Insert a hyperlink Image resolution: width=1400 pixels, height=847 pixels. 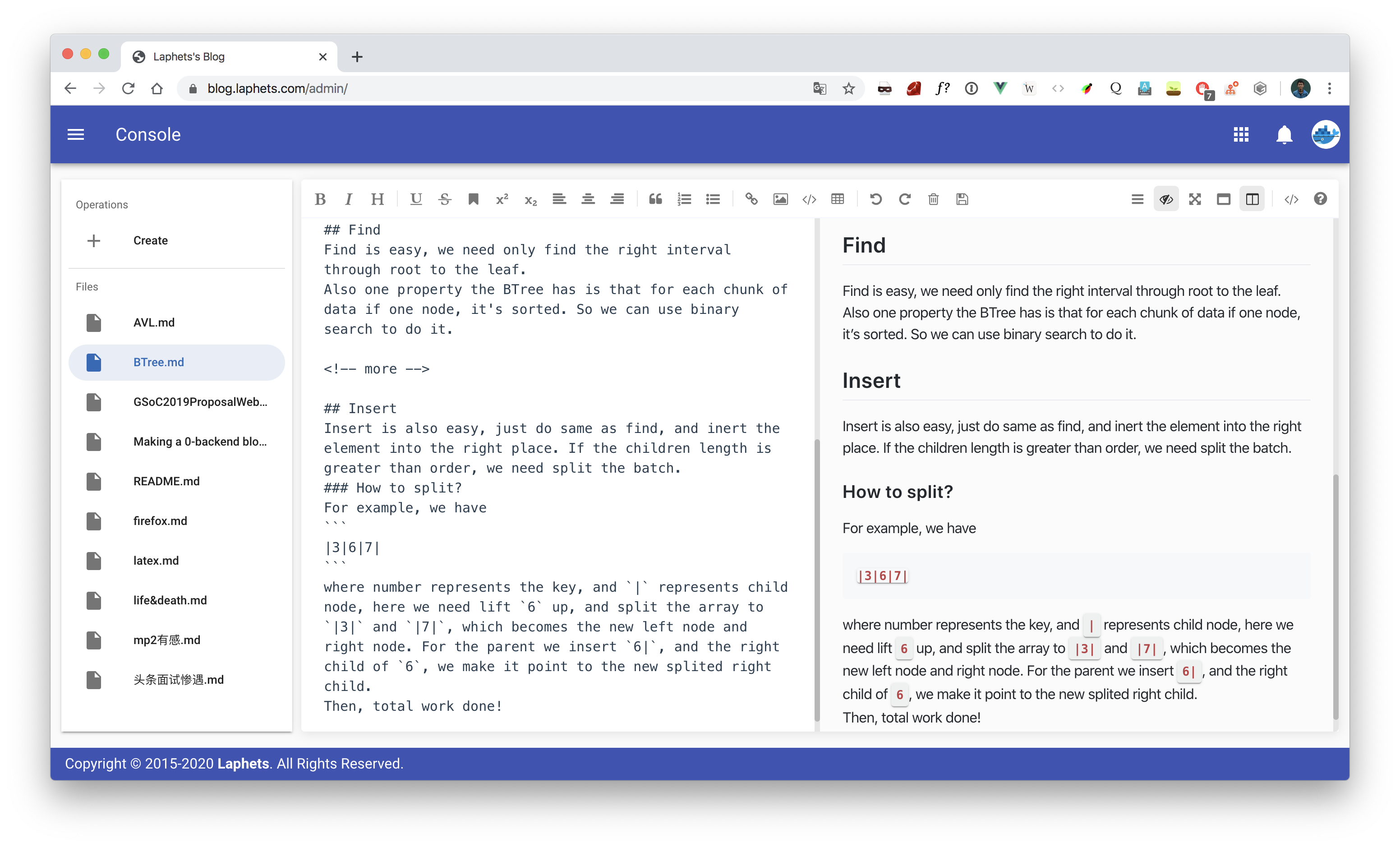tap(751, 199)
